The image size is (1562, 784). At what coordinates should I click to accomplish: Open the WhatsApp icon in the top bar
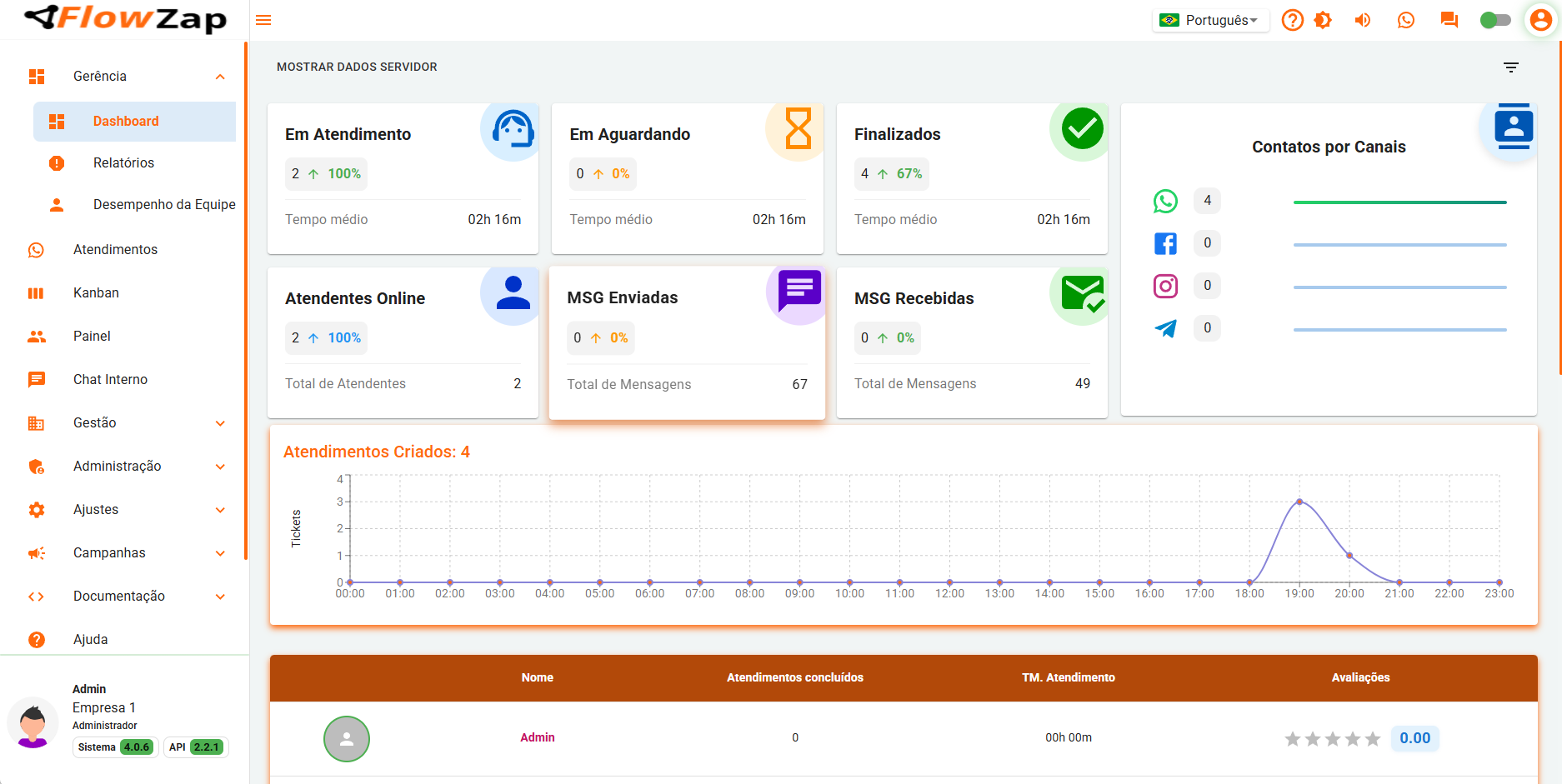(1406, 20)
